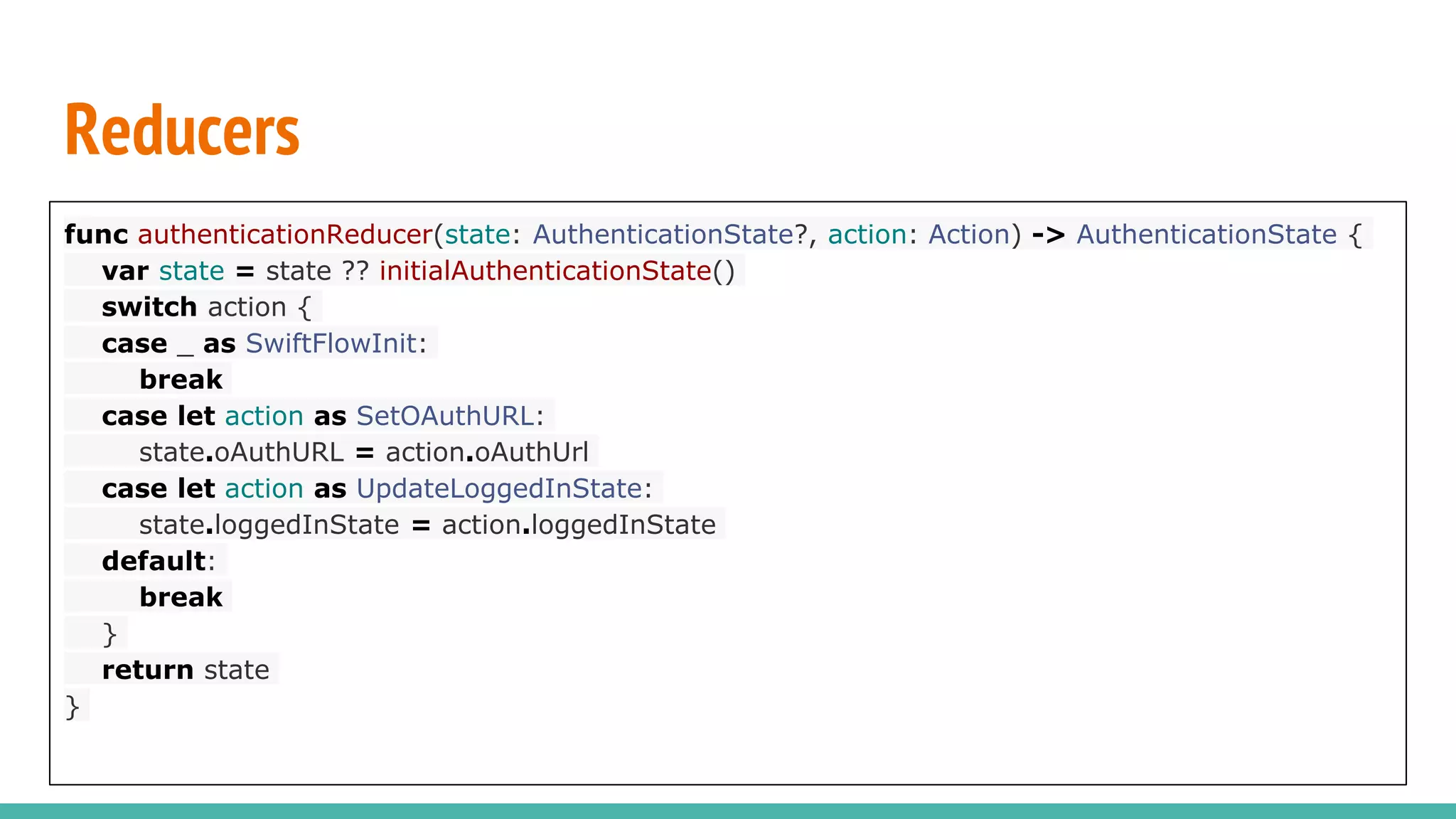Click 'var state = state ?? initialAuthenticationState()' line
This screenshot has width=1456, height=819.
pos(418,271)
